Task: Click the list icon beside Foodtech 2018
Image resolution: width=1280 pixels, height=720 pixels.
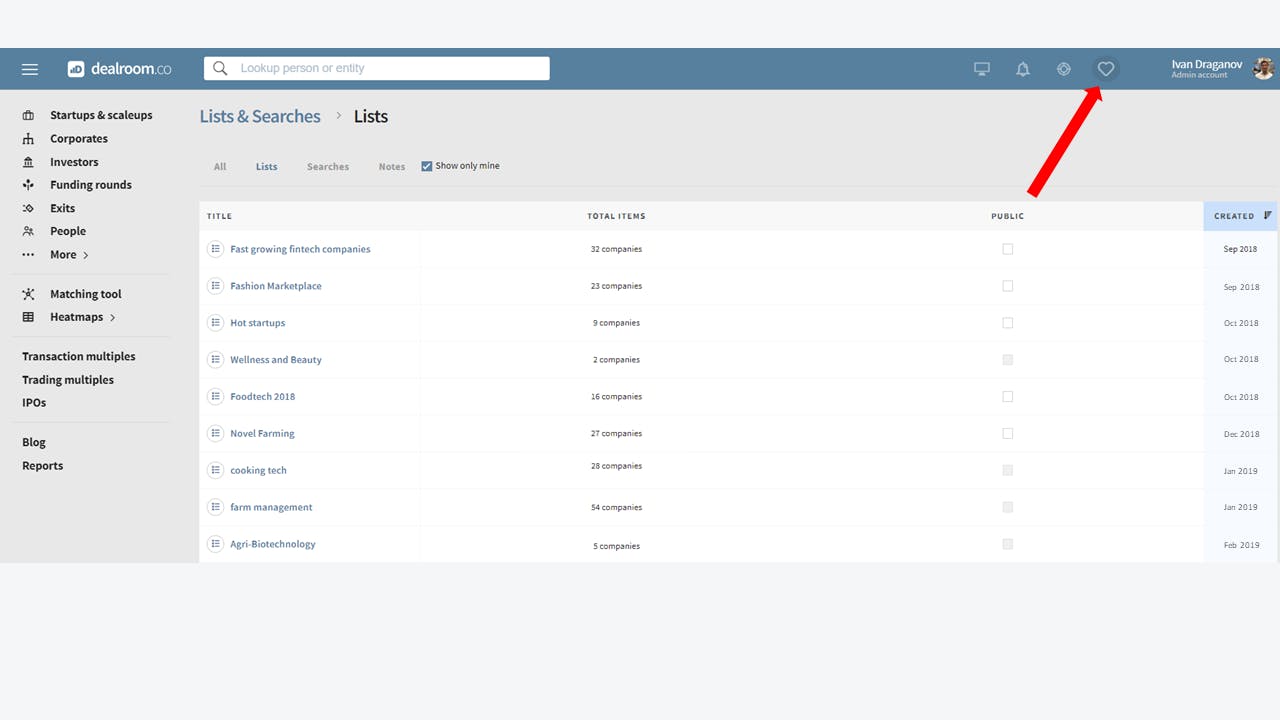Action: (x=215, y=396)
